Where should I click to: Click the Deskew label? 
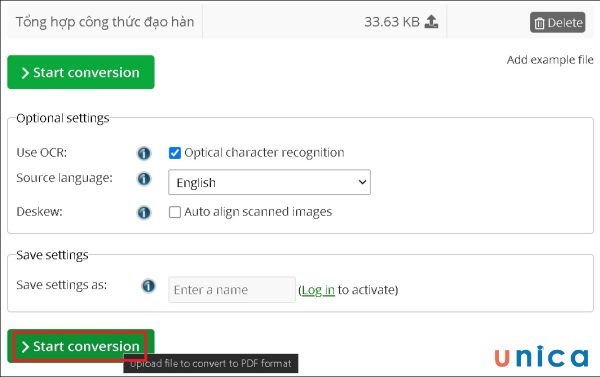click(x=39, y=212)
